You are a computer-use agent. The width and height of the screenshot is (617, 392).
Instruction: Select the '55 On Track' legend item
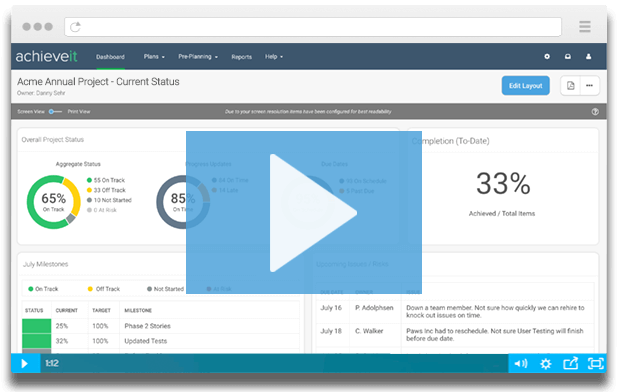(x=106, y=180)
